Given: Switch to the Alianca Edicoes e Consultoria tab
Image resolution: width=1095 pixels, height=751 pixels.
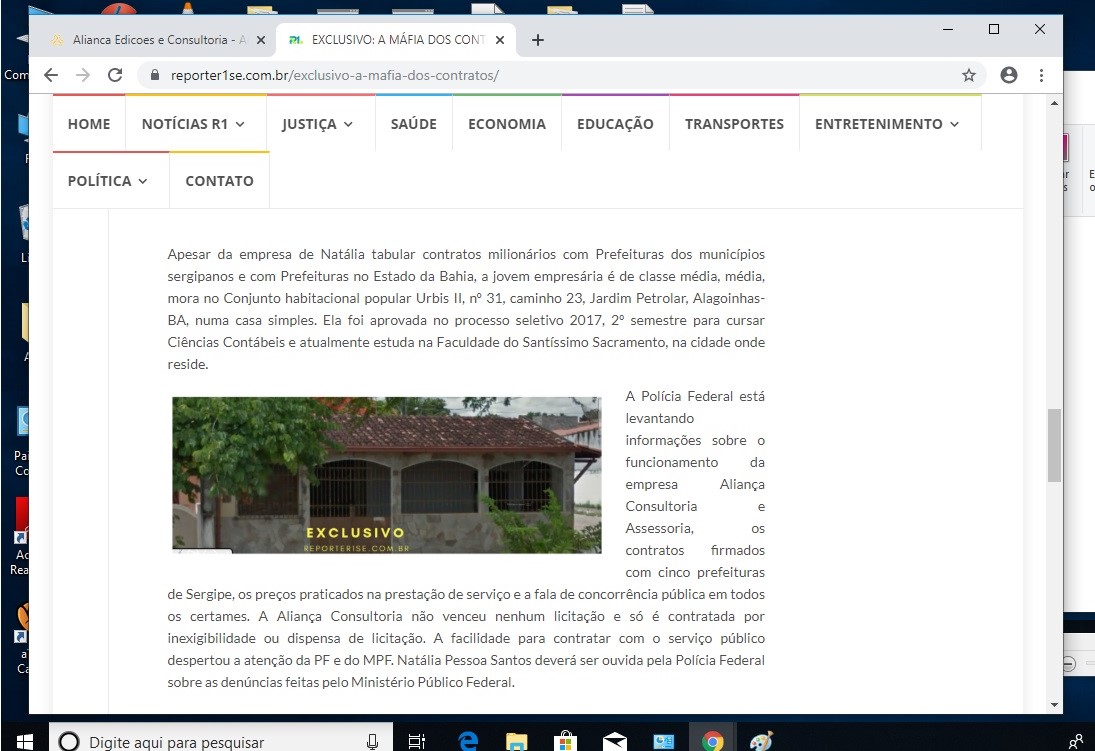Looking at the screenshot, I should point(150,40).
